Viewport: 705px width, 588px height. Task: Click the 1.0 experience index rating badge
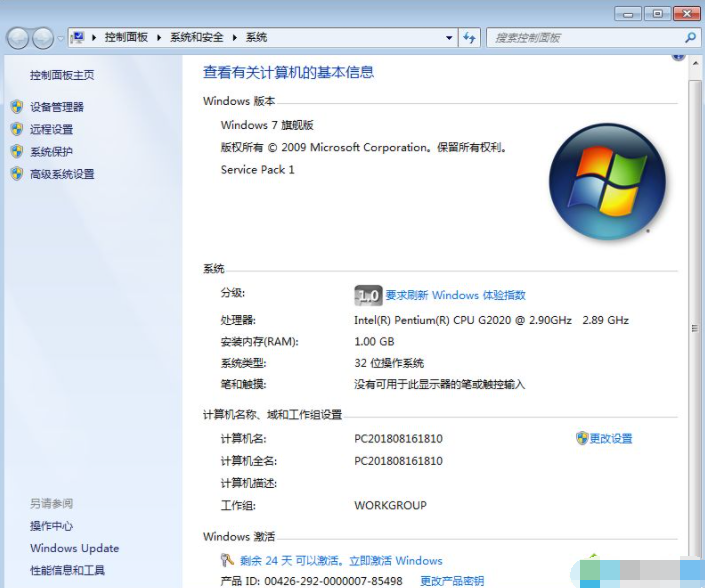pos(368,295)
